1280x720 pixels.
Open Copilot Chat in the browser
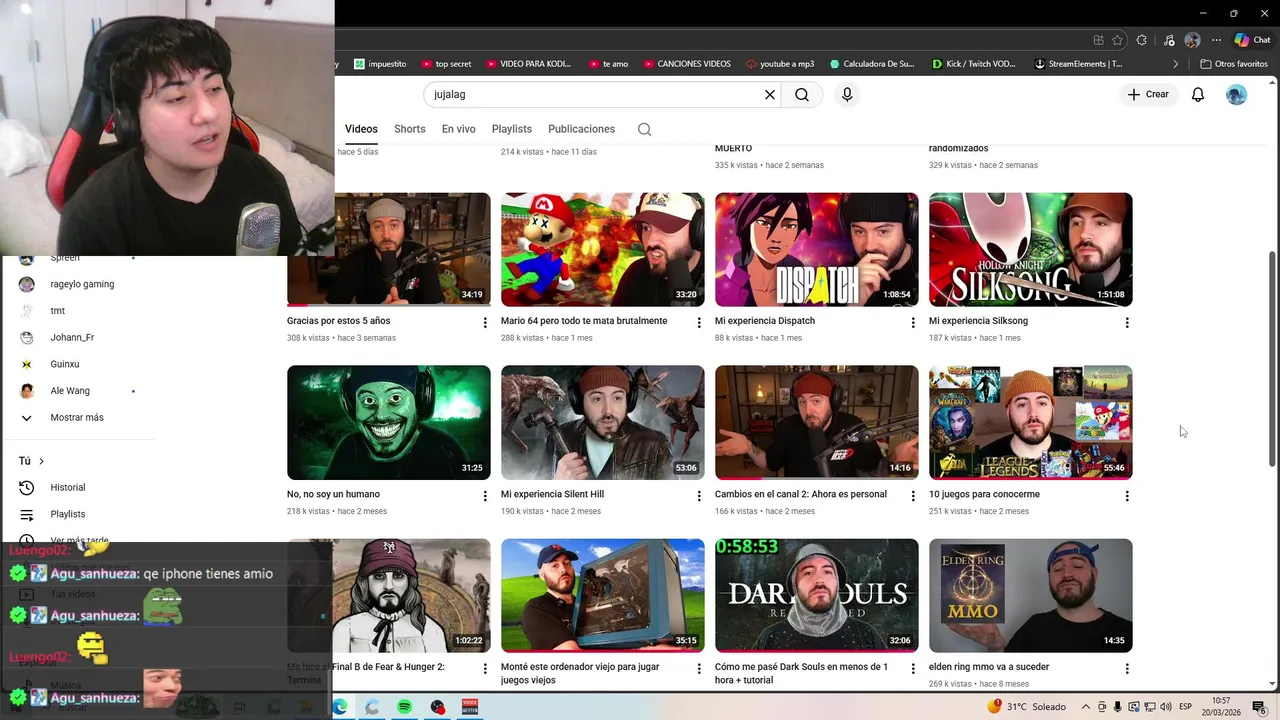1254,40
